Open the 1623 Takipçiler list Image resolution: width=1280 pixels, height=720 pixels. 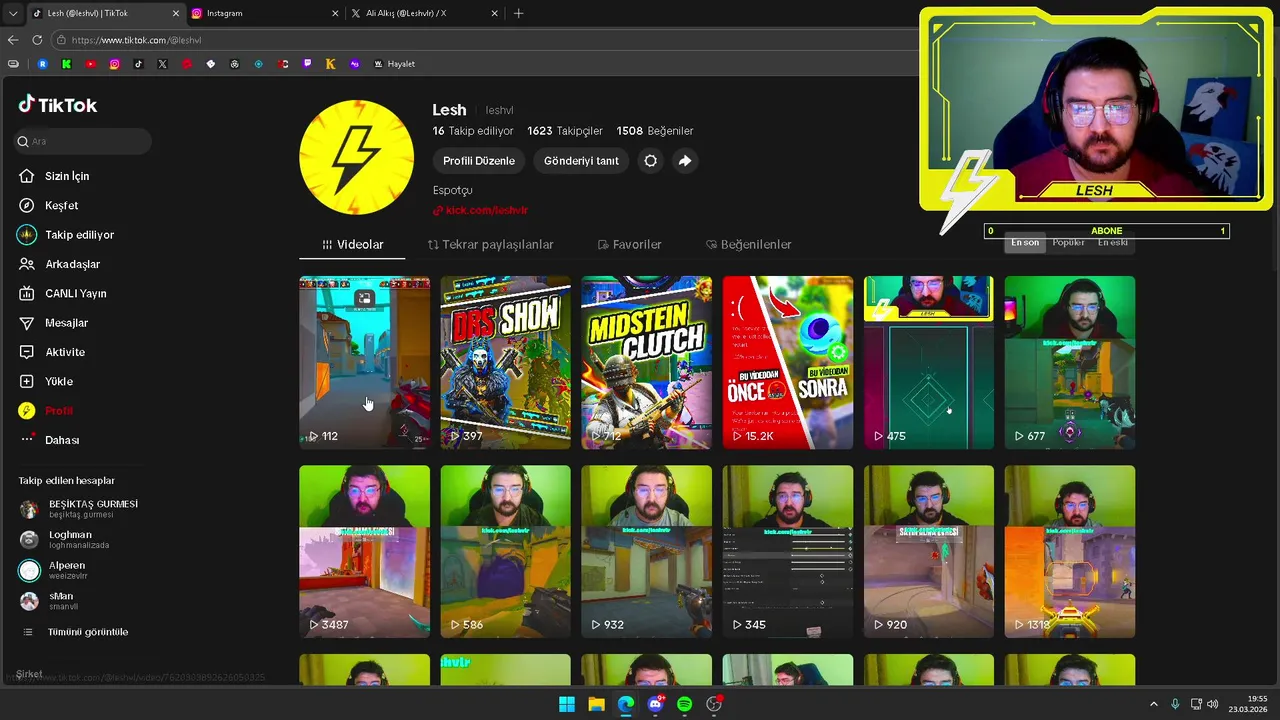(565, 131)
